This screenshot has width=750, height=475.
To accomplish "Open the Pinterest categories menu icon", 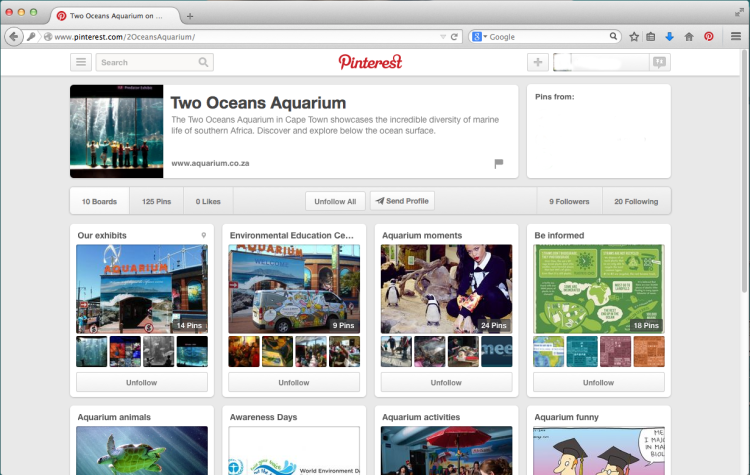I will (x=81, y=62).
